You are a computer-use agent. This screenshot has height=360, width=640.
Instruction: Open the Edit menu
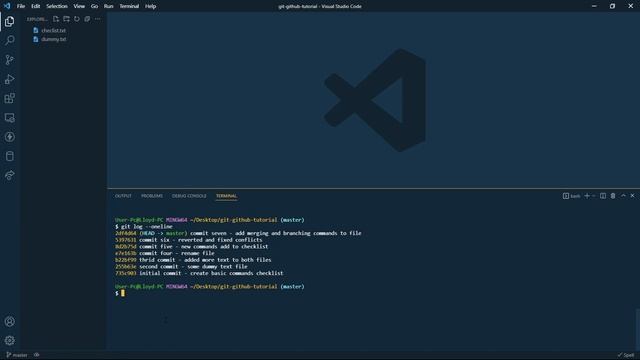pyautogui.click(x=36, y=6)
